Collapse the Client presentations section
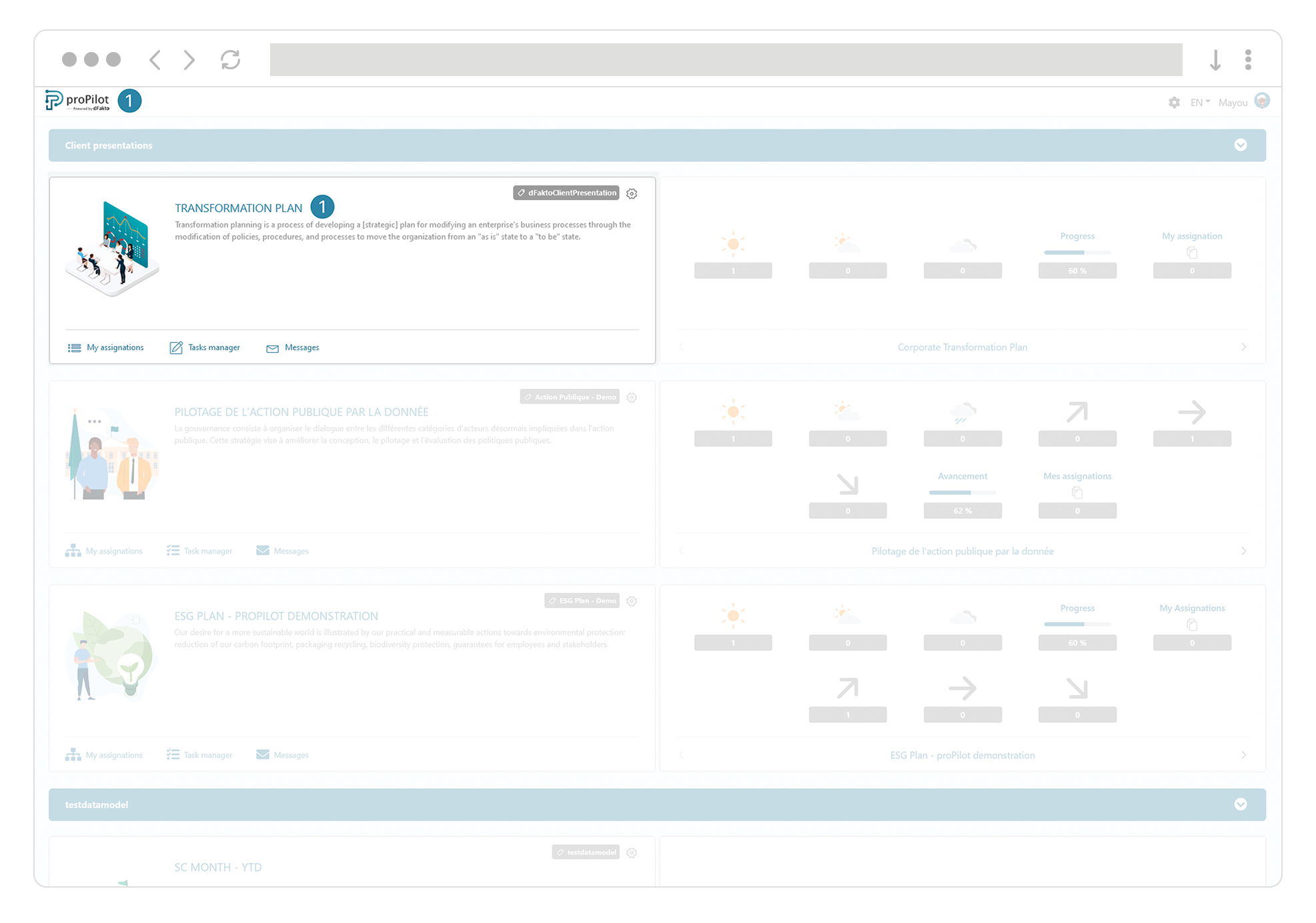The image size is (1316, 923). (1241, 145)
